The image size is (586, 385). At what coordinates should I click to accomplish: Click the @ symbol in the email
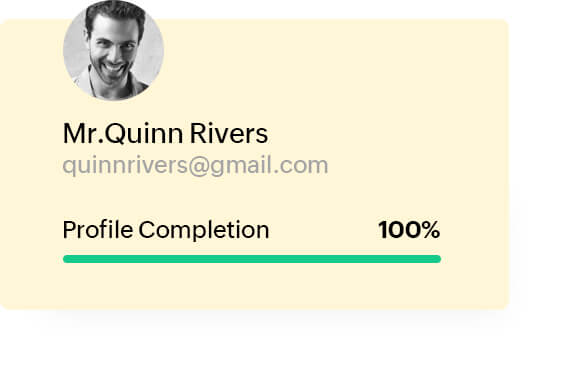click(198, 166)
